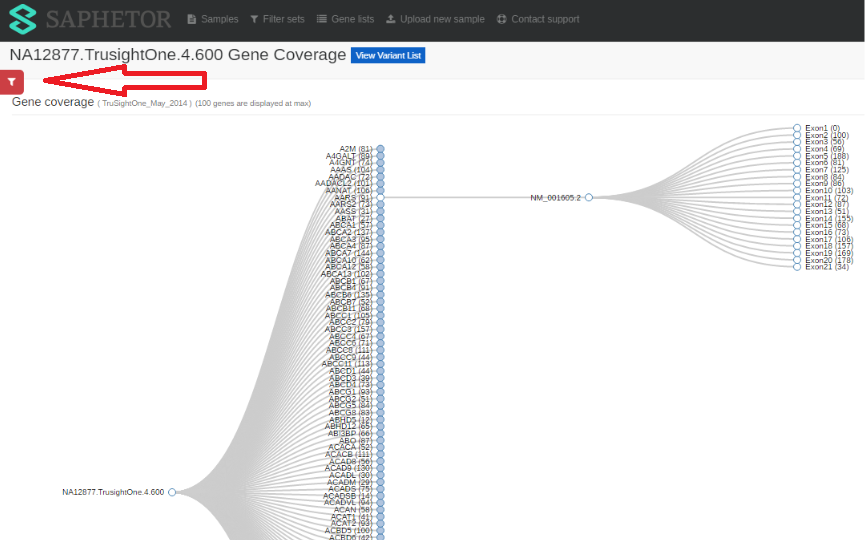Expand the AADACL2 (101) gene node

[x=380, y=184]
